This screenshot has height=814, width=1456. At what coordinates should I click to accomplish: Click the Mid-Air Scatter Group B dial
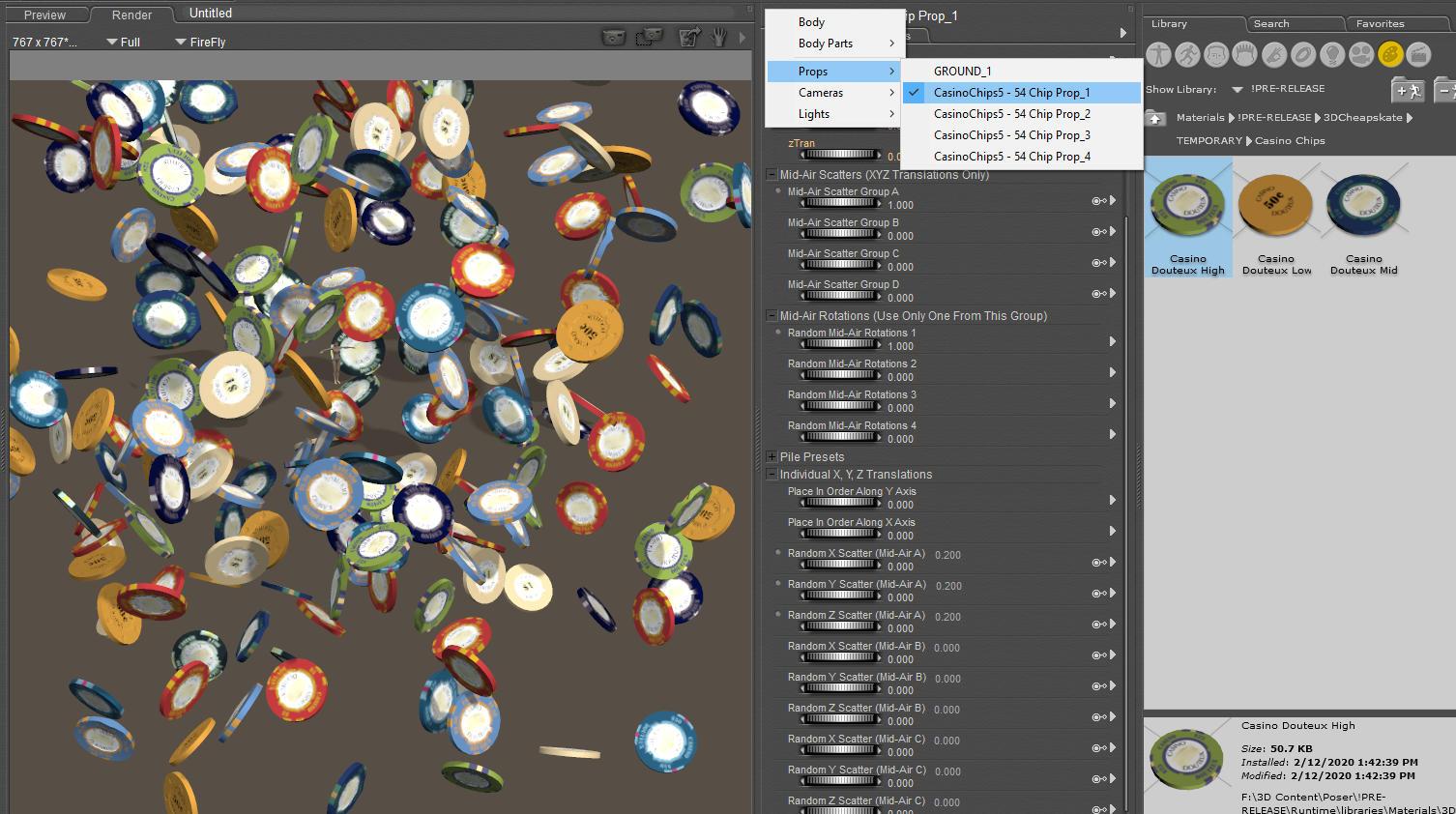tap(839, 235)
